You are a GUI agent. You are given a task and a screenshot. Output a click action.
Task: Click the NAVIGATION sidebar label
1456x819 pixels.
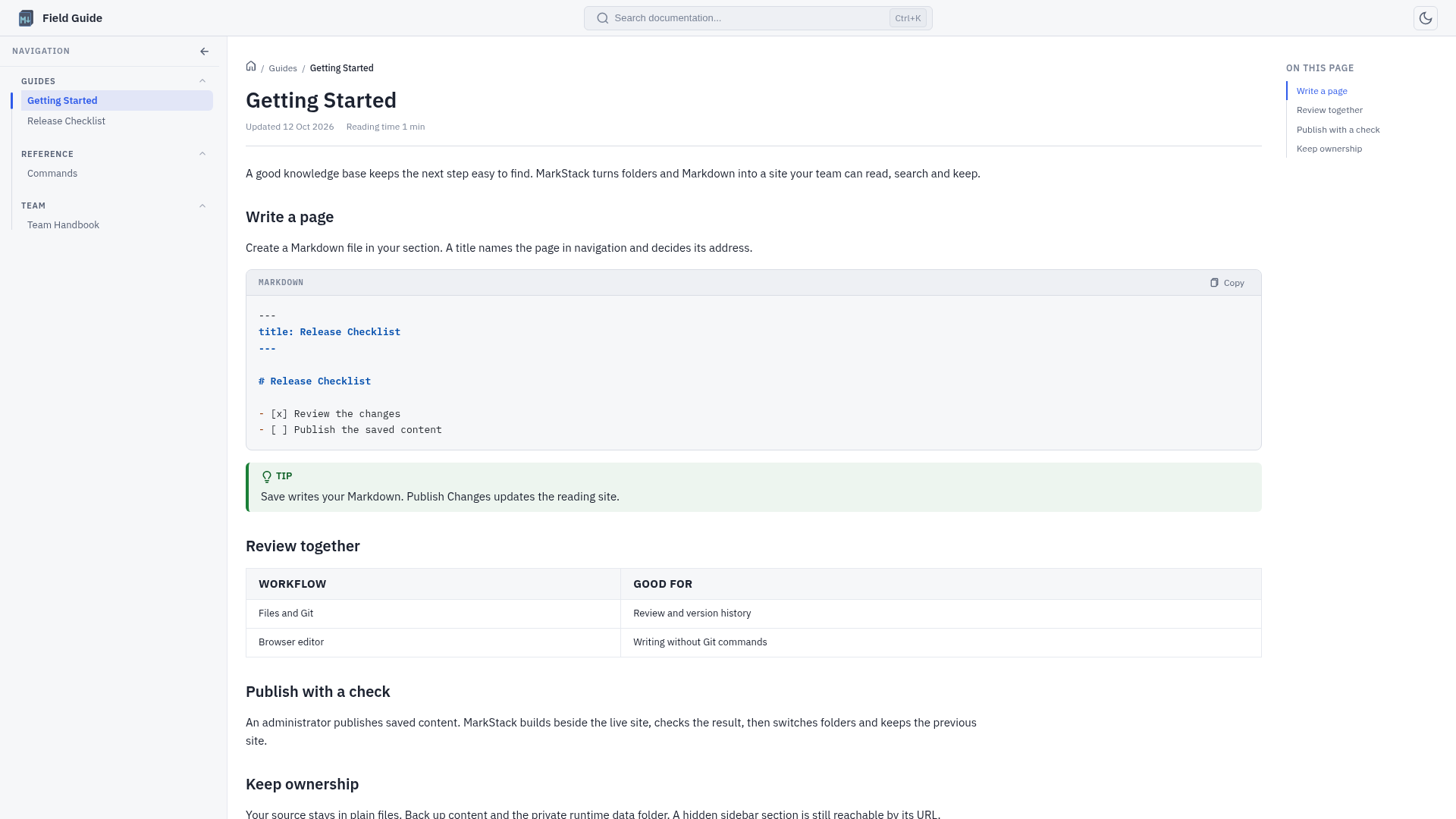[41, 52]
